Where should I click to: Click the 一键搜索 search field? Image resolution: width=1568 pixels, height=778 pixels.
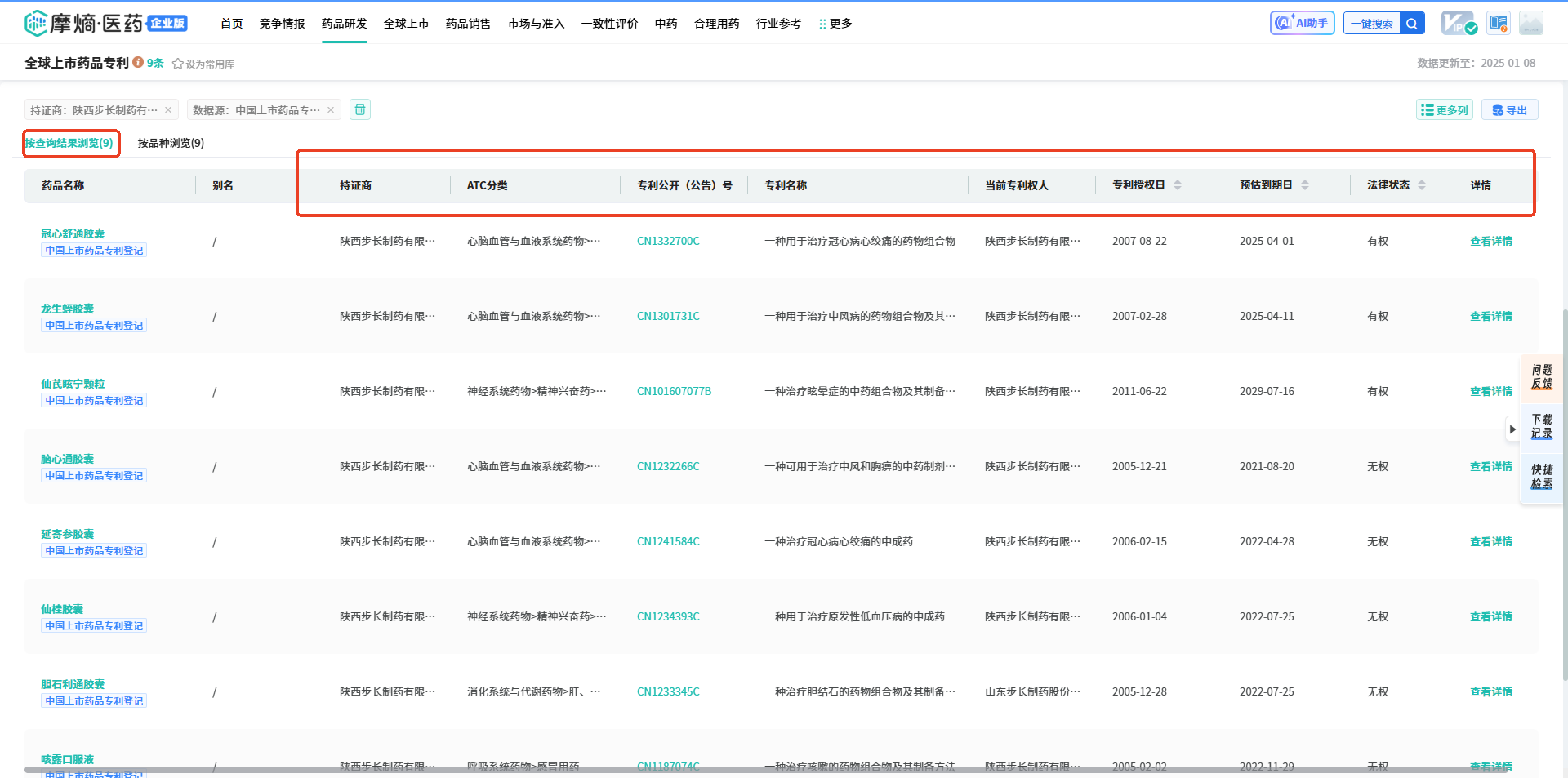point(1372,23)
